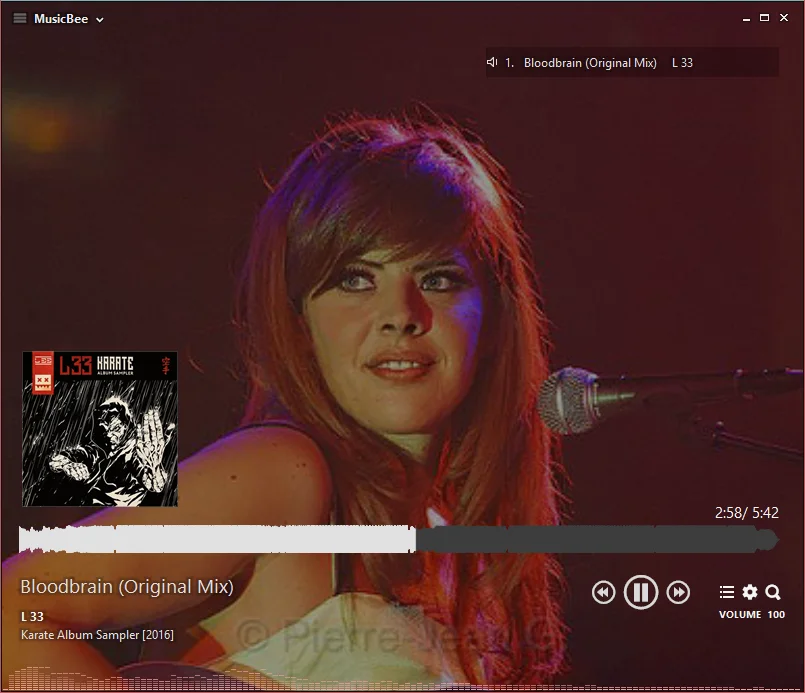
Task: Skip to the next track
Action: 678,592
